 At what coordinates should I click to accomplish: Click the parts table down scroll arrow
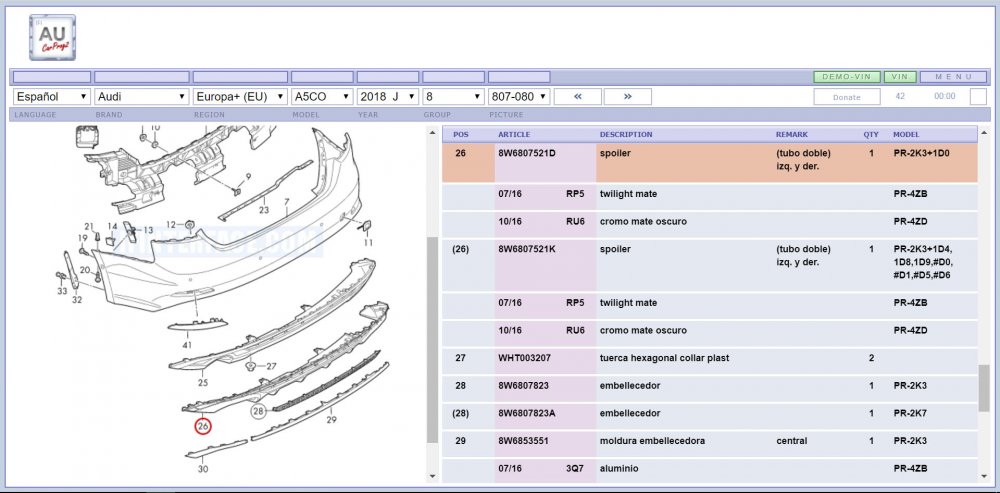(985, 476)
